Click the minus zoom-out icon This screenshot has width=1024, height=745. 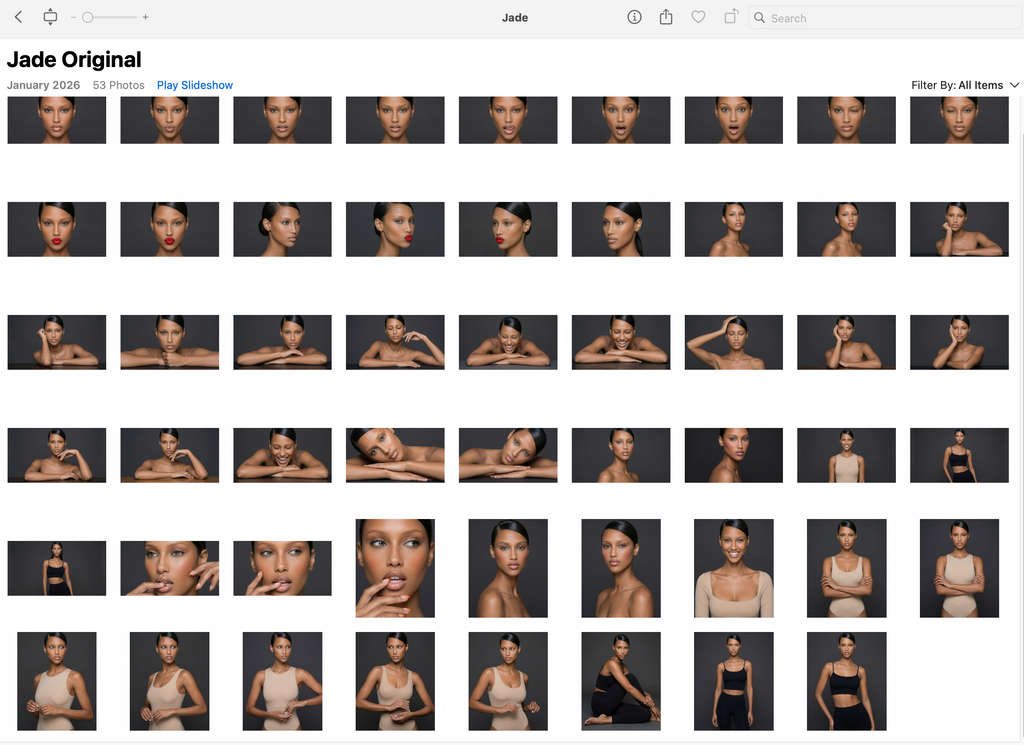coord(73,18)
